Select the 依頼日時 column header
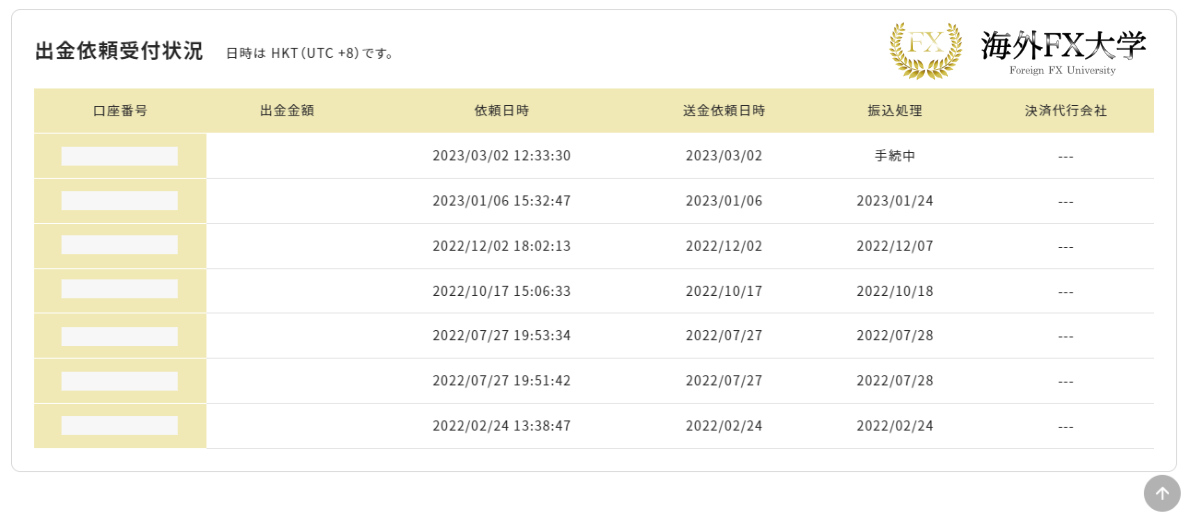The image size is (1187, 514). tap(501, 111)
